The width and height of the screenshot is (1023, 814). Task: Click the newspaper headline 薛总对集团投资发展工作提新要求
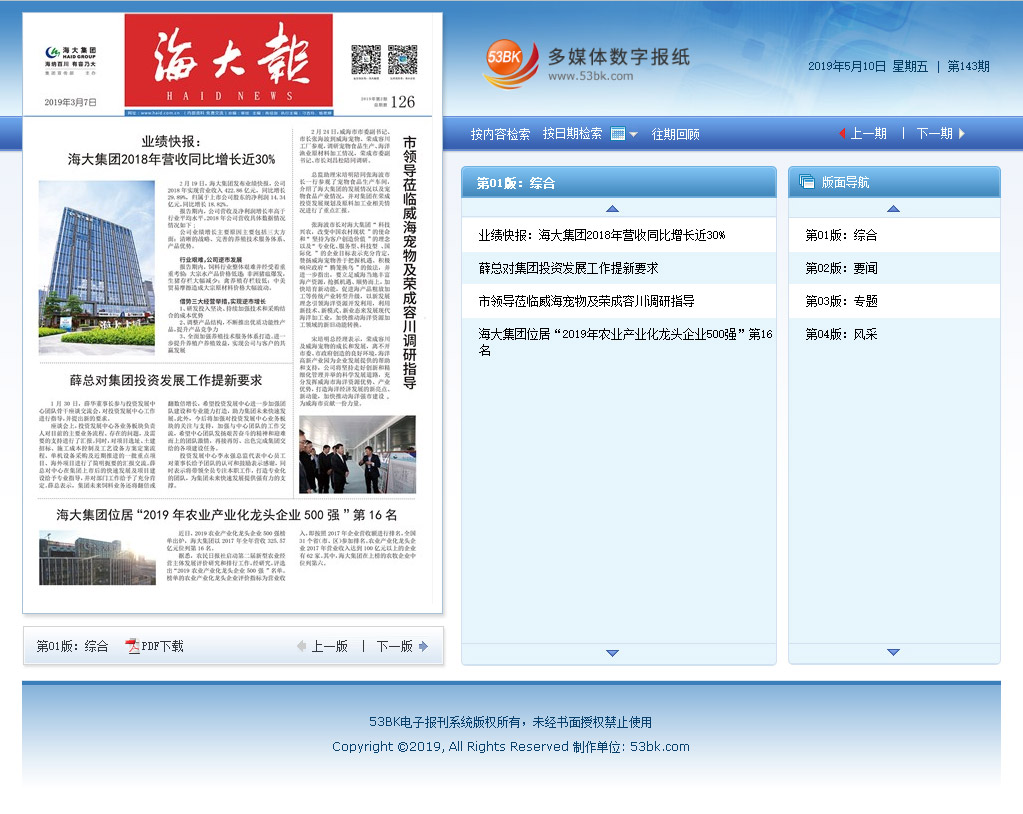pyautogui.click(x=166, y=380)
